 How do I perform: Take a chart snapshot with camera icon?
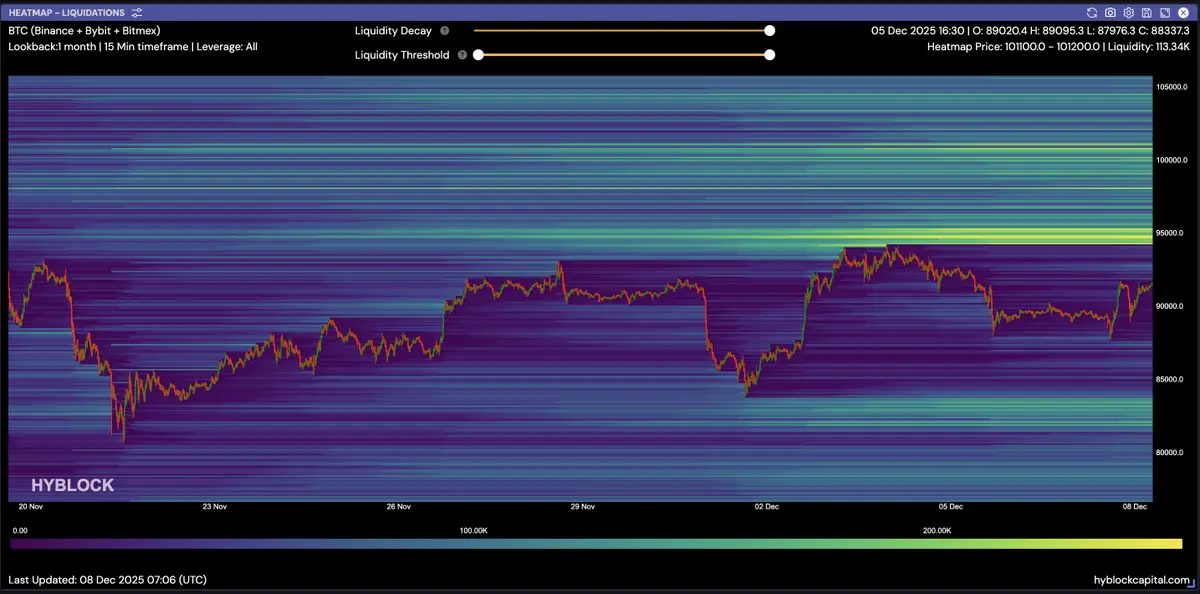[x=1110, y=12]
